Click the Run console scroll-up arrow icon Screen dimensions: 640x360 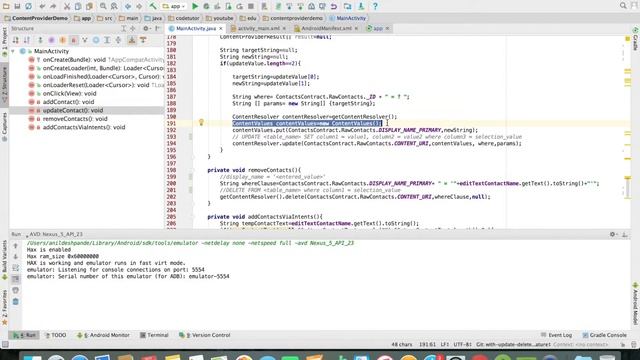pos(16,246)
